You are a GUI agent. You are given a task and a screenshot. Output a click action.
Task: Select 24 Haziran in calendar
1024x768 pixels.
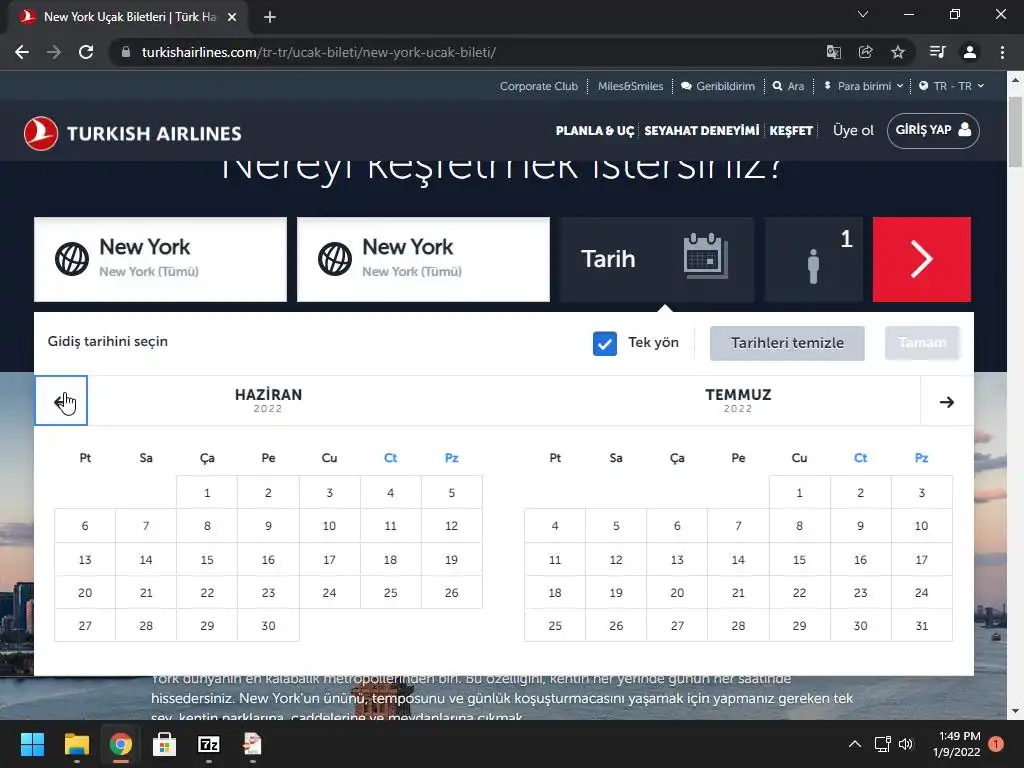329,593
